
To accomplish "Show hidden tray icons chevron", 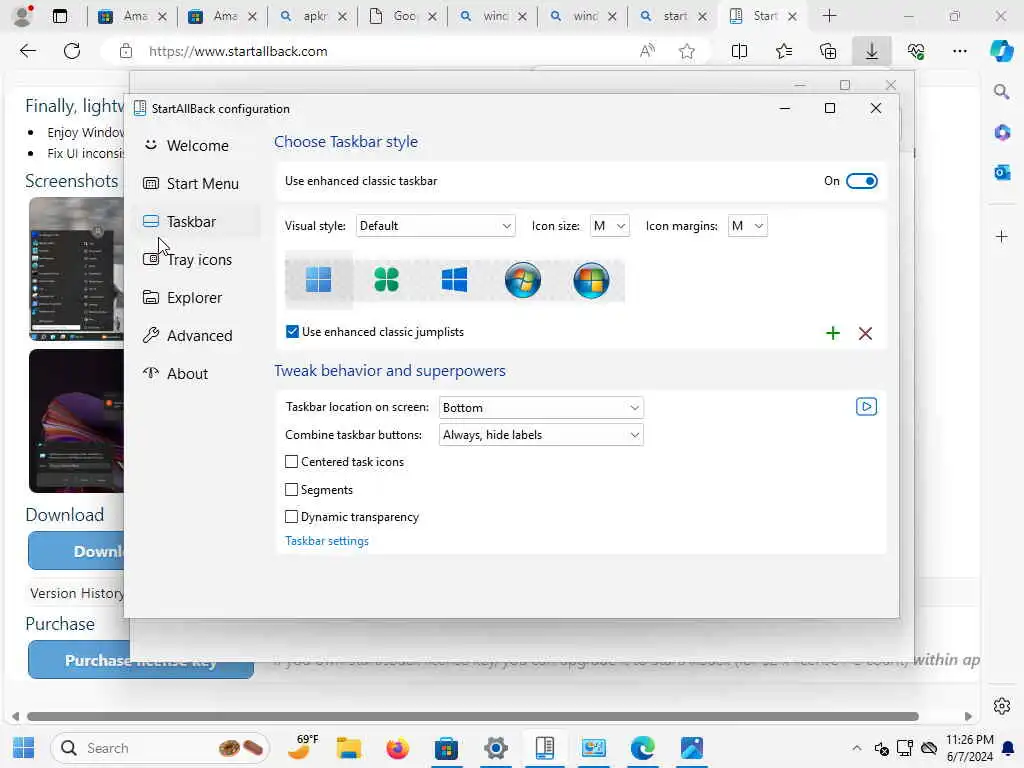I will pyautogui.click(x=857, y=748).
